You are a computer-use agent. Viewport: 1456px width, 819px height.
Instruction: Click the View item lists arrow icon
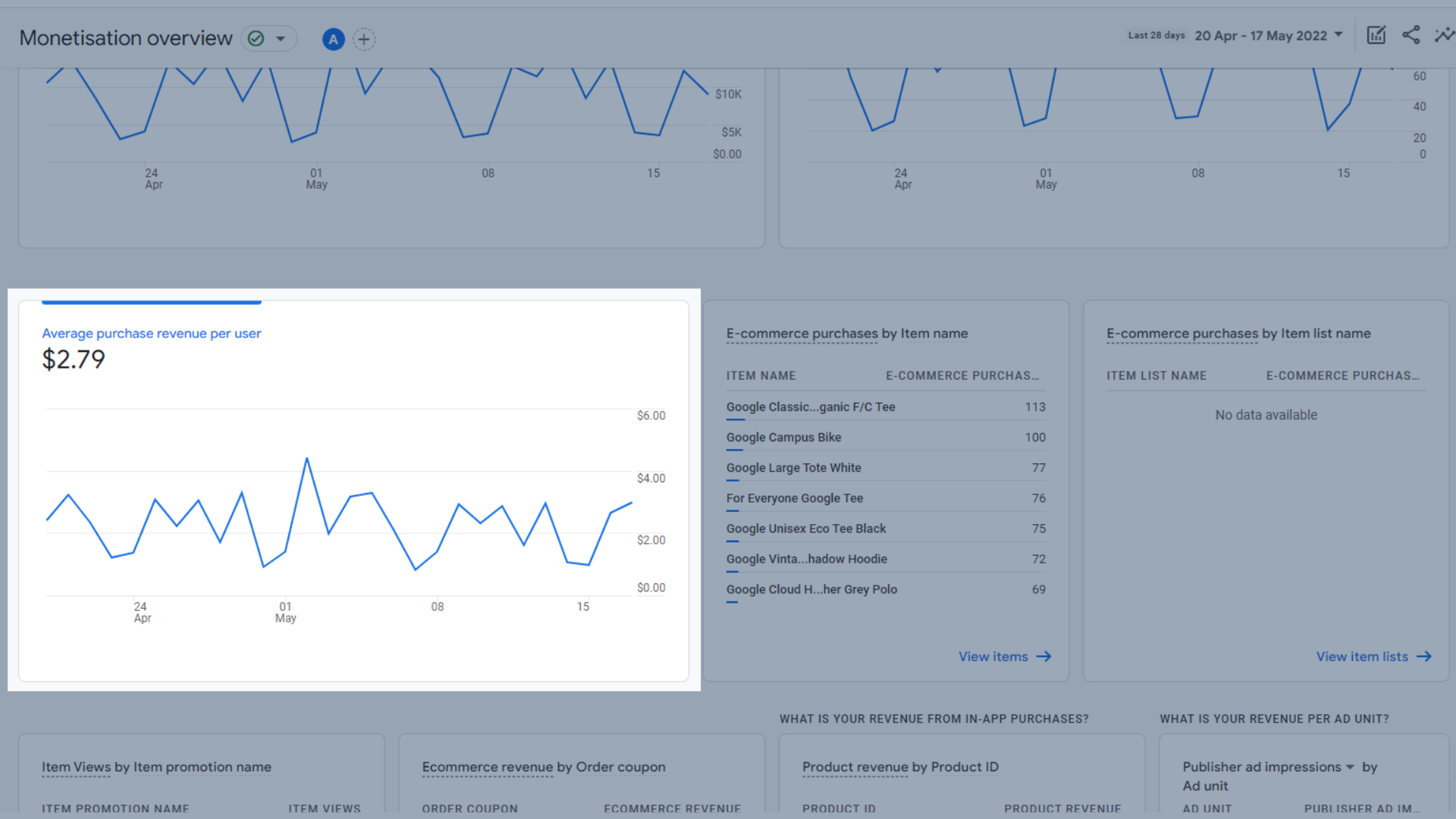(x=1424, y=657)
